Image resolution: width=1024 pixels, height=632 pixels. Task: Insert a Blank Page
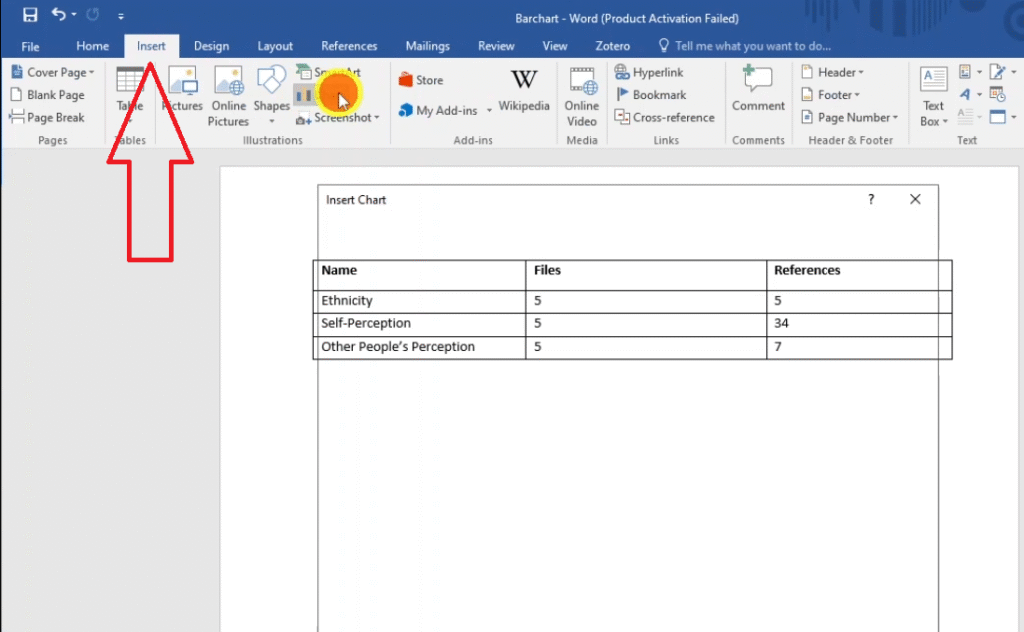pyautogui.click(x=48, y=95)
